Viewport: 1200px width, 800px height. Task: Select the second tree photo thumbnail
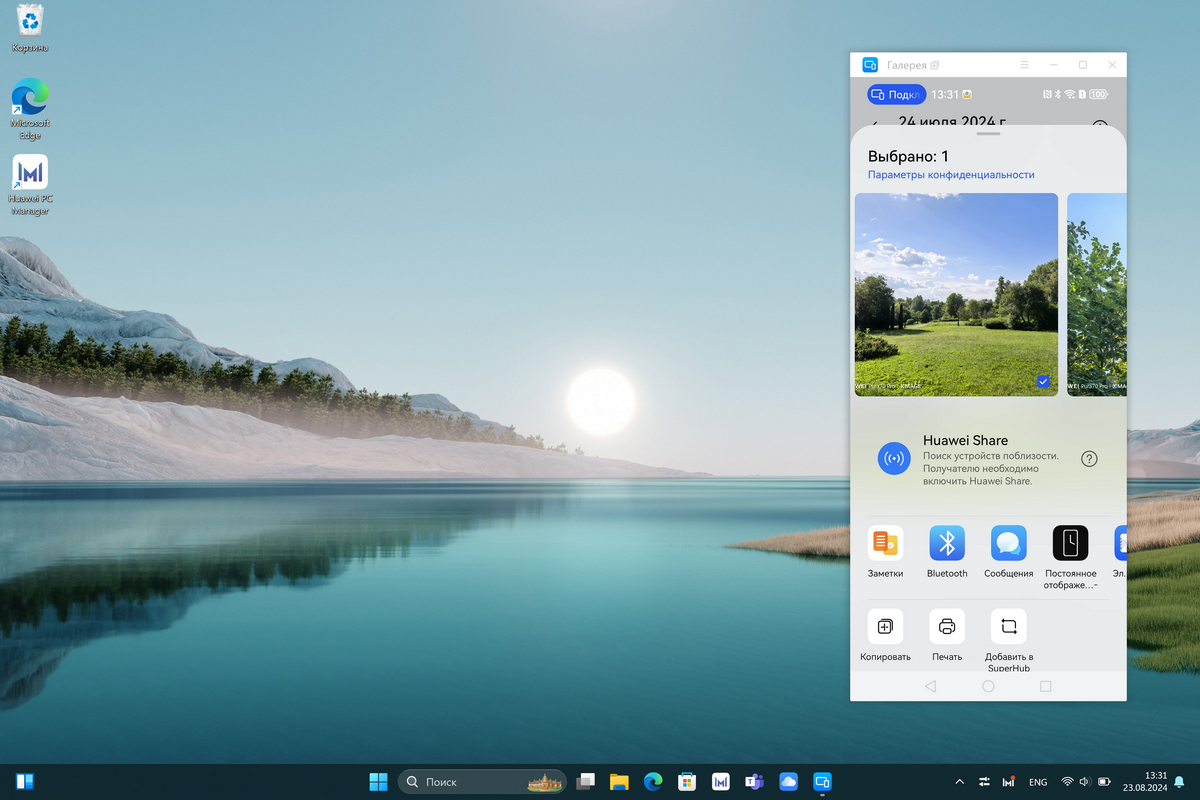(1097, 294)
